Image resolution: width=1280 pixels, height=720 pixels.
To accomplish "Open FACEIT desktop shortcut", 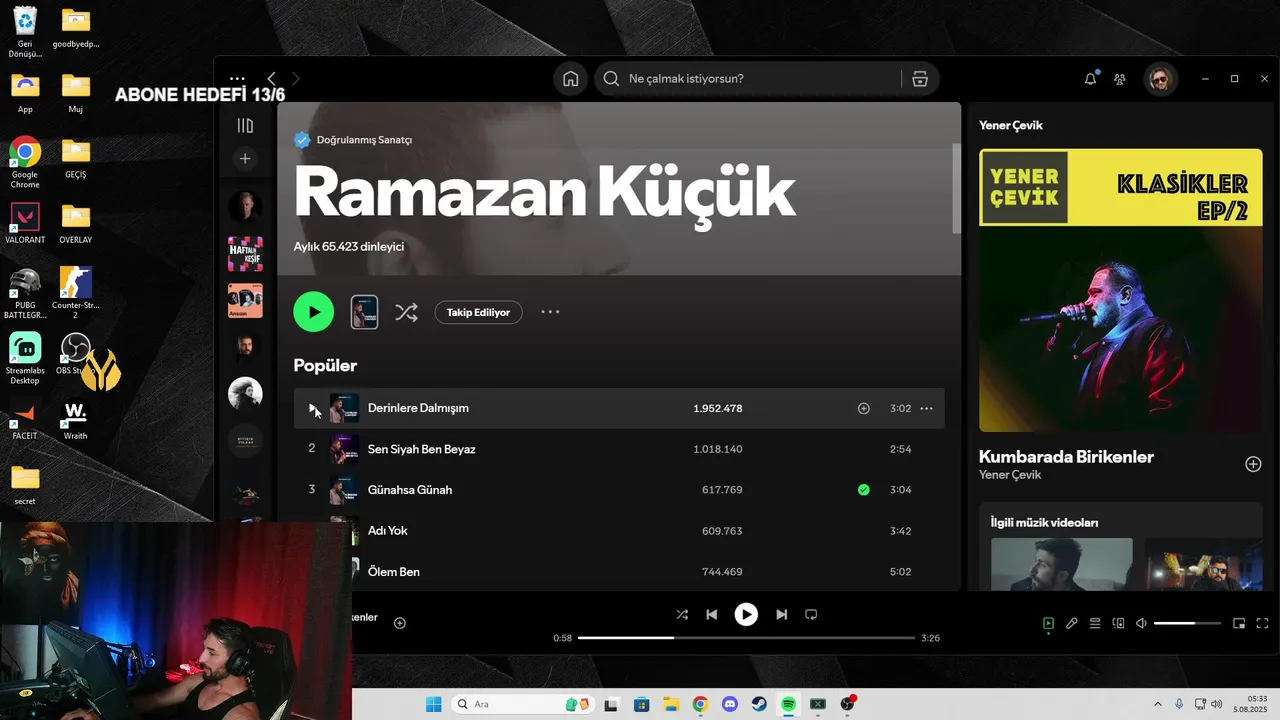I will pos(25,419).
